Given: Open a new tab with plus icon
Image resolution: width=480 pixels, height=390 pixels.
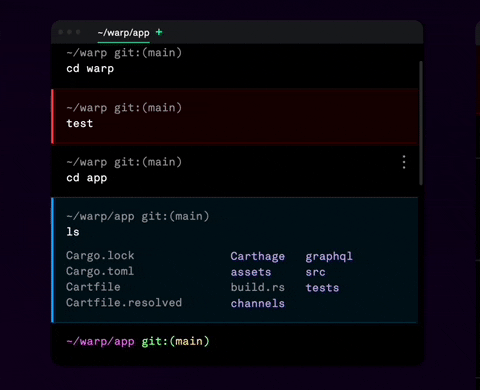Looking at the screenshot, I should coord(159,32).
